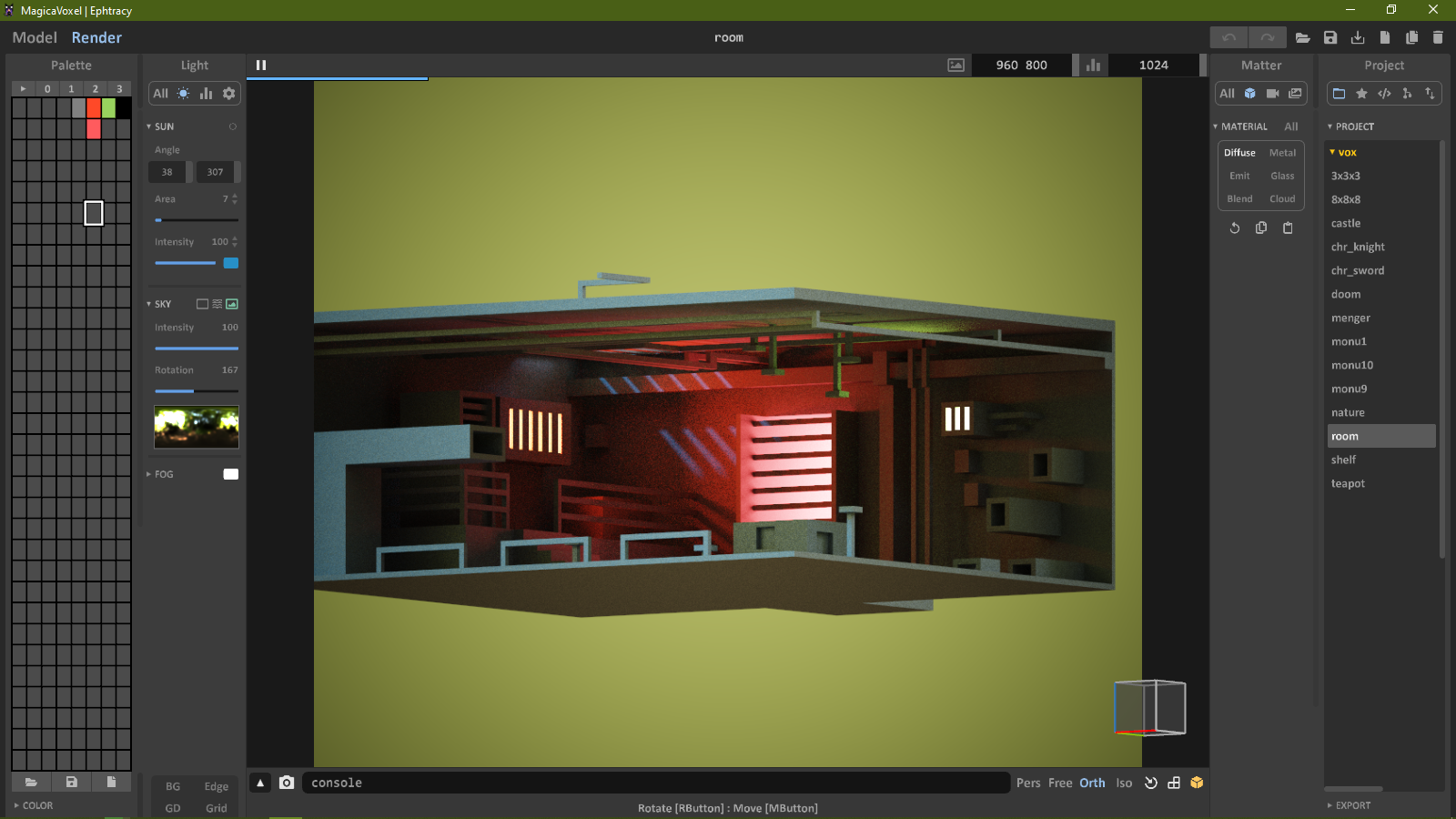
Task: Toggle the BG background display option
Action: (173, 786)
